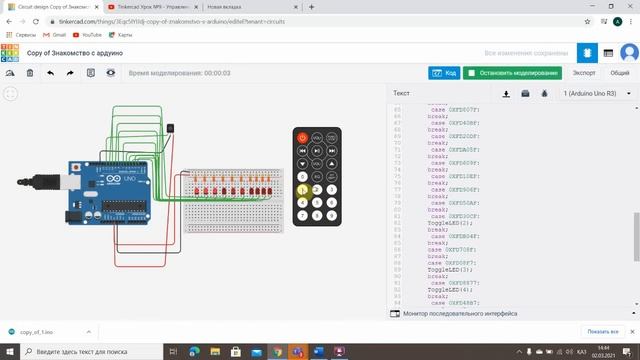The image size is (640, 360).
Task: Toggle notes visibility with the eye icon
Action: (111, 73)
